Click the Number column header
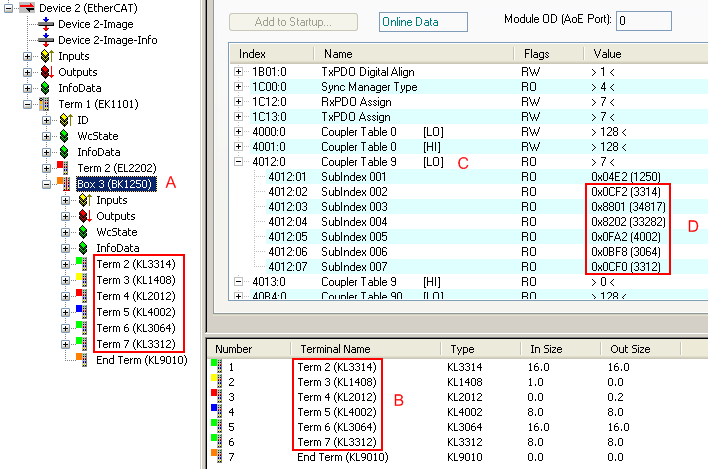This screenshot has height=469, width=708. point(248,349)
